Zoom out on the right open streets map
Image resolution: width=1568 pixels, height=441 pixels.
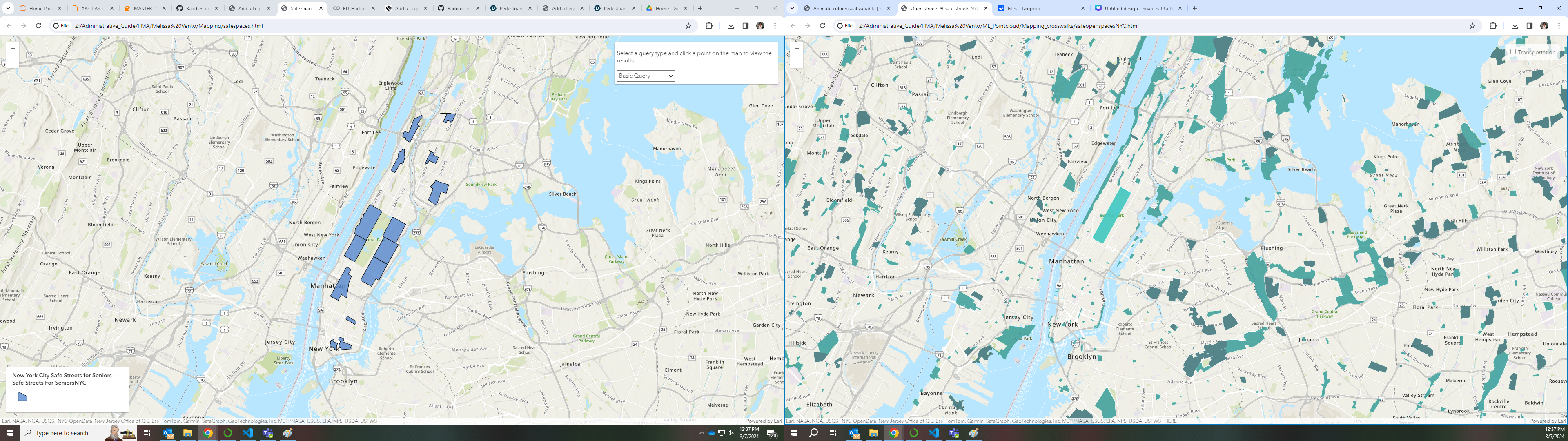coord(797,62)
